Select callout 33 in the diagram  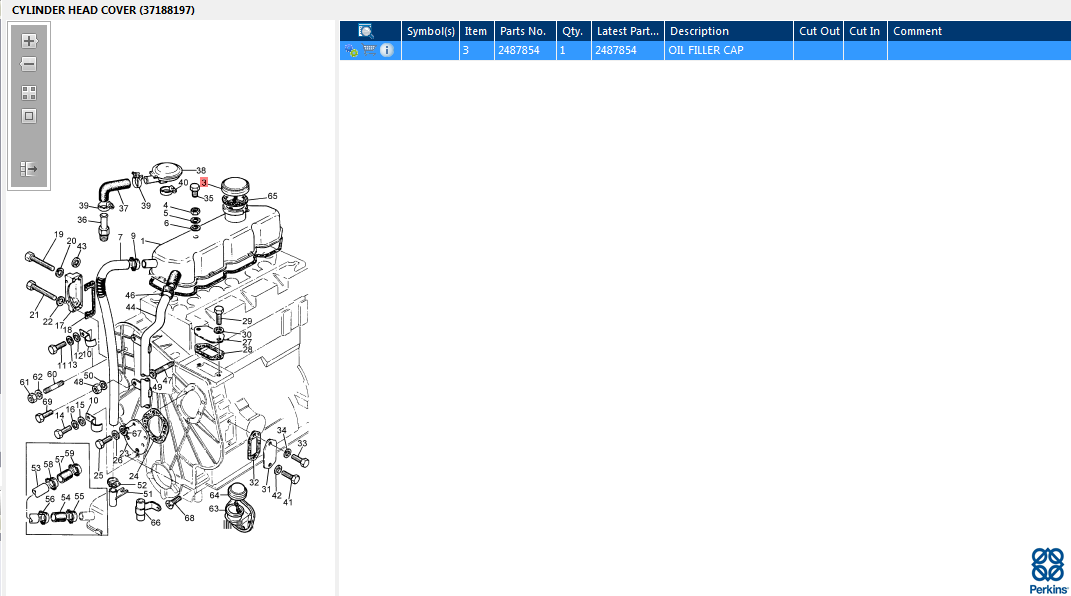(x=302, y=443)
